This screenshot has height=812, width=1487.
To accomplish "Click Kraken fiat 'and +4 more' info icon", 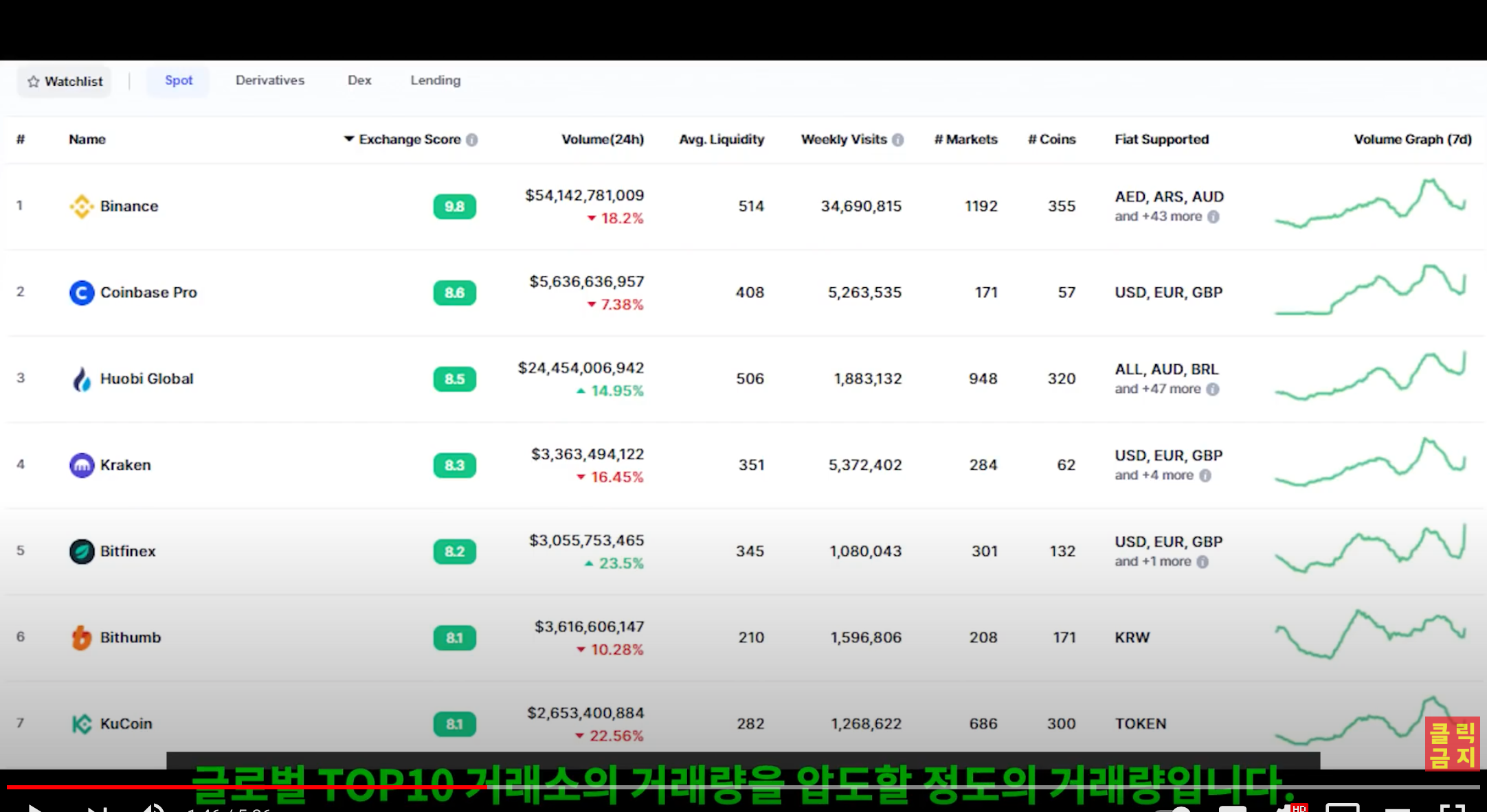I will (1205, 475).
